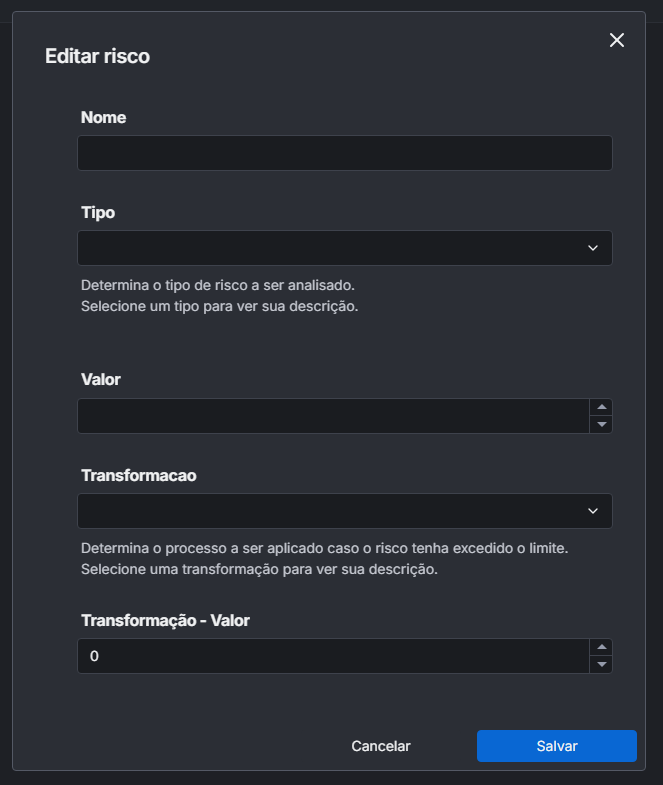Expand the Tipo dropdown
This screenshot has height=785, width=663.
coord(344,248)
